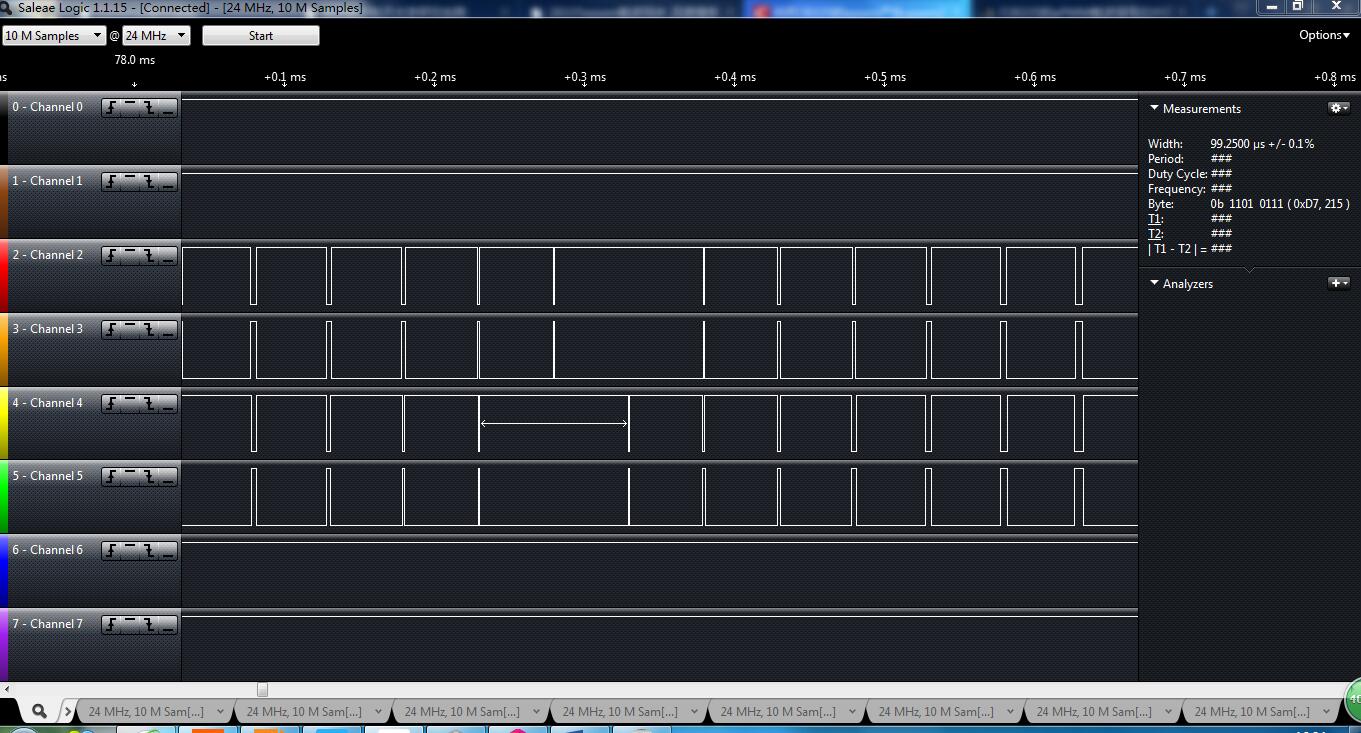Set rising edge trigger on Channel 5
This screenshot has width=1361, height=733.
tap(110, 477)
